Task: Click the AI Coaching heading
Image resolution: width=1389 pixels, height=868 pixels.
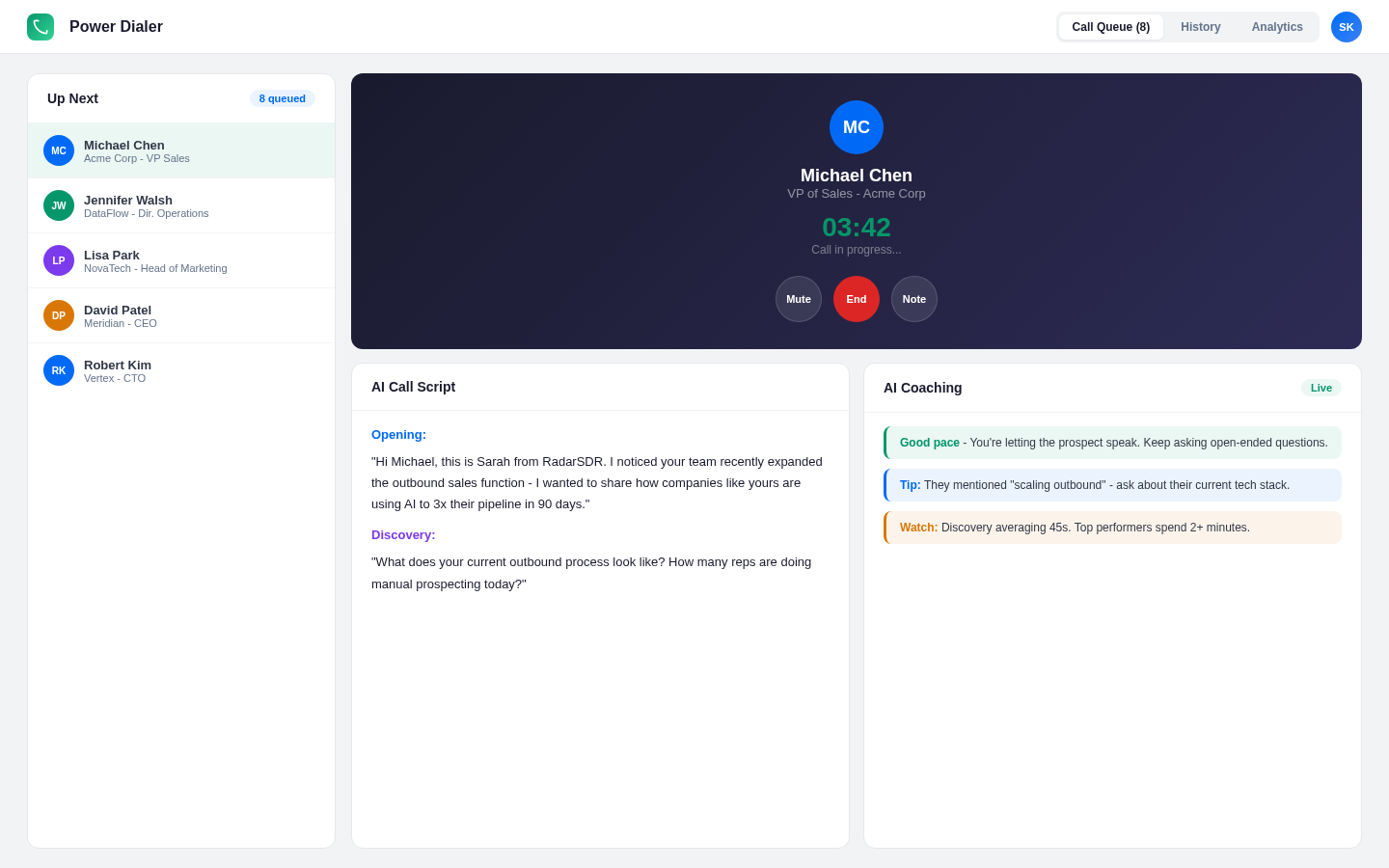Action: (x=922, y=388)
